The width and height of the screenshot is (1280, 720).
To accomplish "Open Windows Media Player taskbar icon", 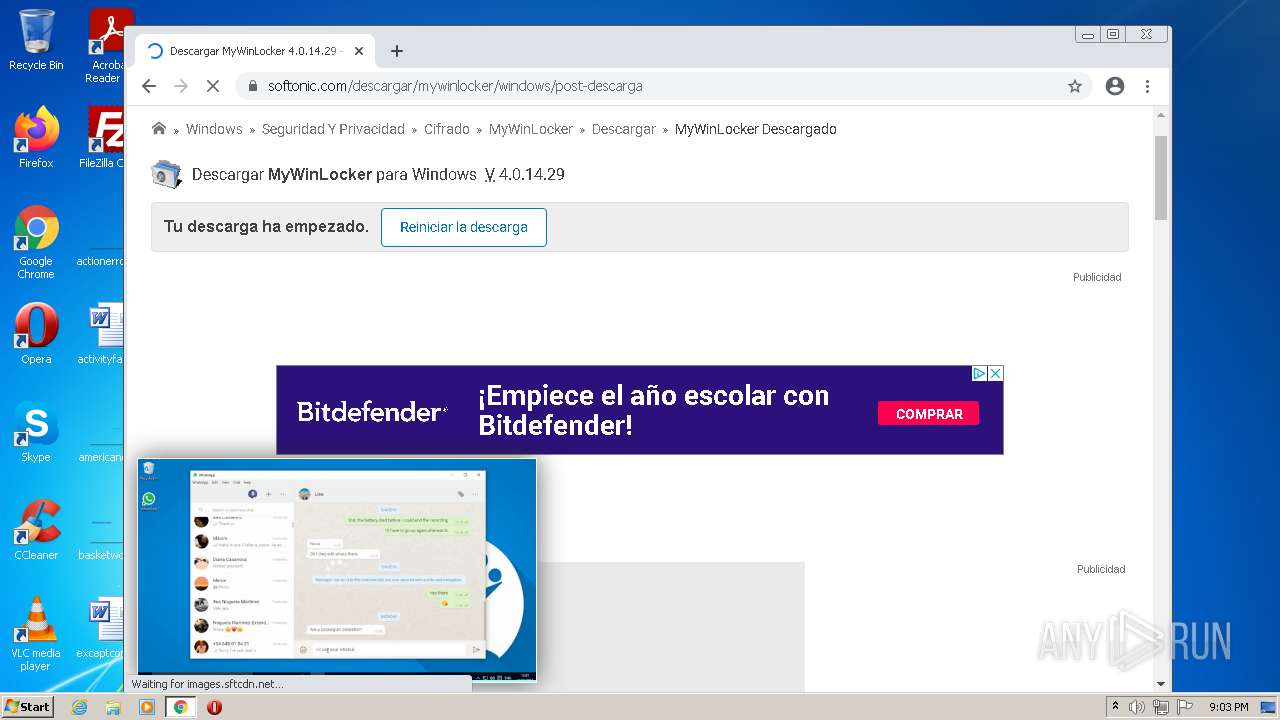I will [x=147, y=707].
